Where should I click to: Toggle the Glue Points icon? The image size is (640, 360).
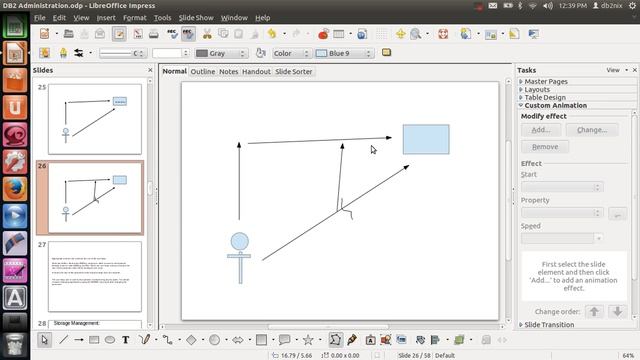coord(352,340)
